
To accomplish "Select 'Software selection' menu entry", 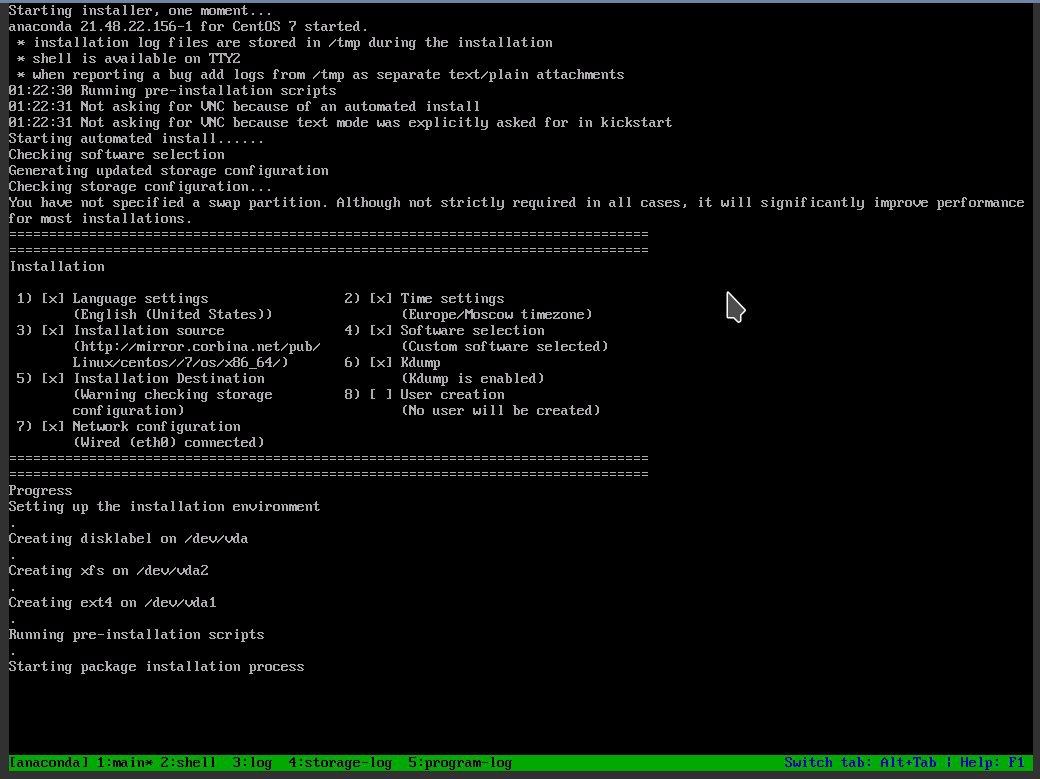I will [472, 330].
